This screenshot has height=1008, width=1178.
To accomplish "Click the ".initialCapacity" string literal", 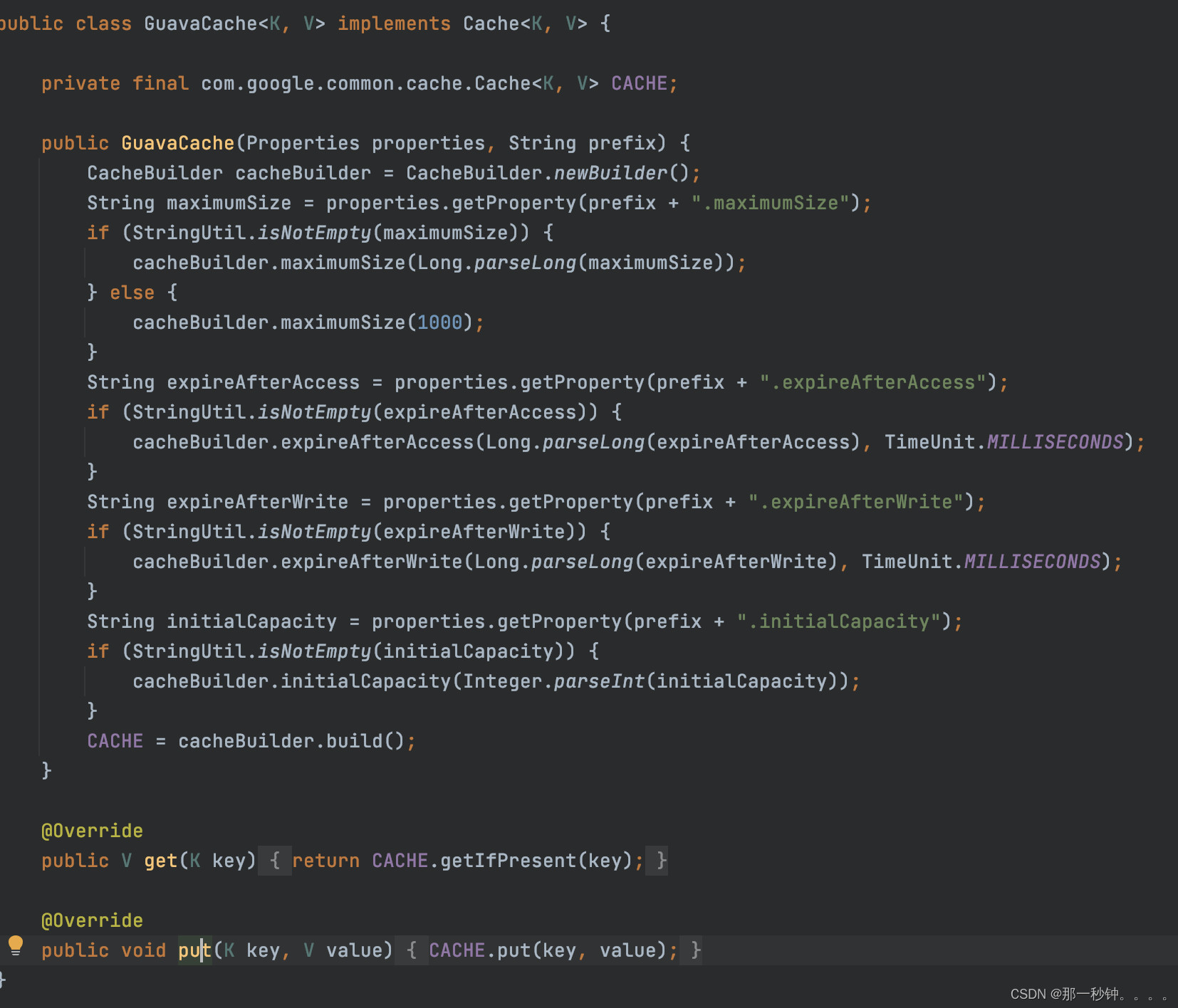I will [x=838, y=621].
